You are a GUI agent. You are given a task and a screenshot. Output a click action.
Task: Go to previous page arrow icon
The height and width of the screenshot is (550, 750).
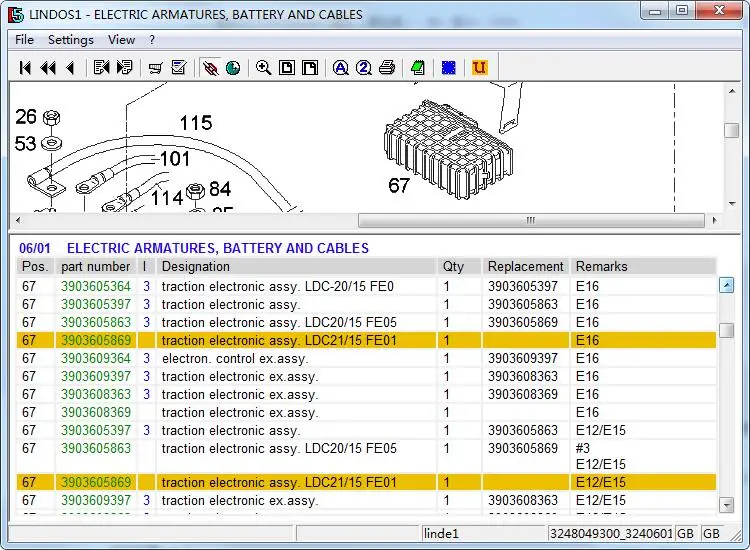69,68
